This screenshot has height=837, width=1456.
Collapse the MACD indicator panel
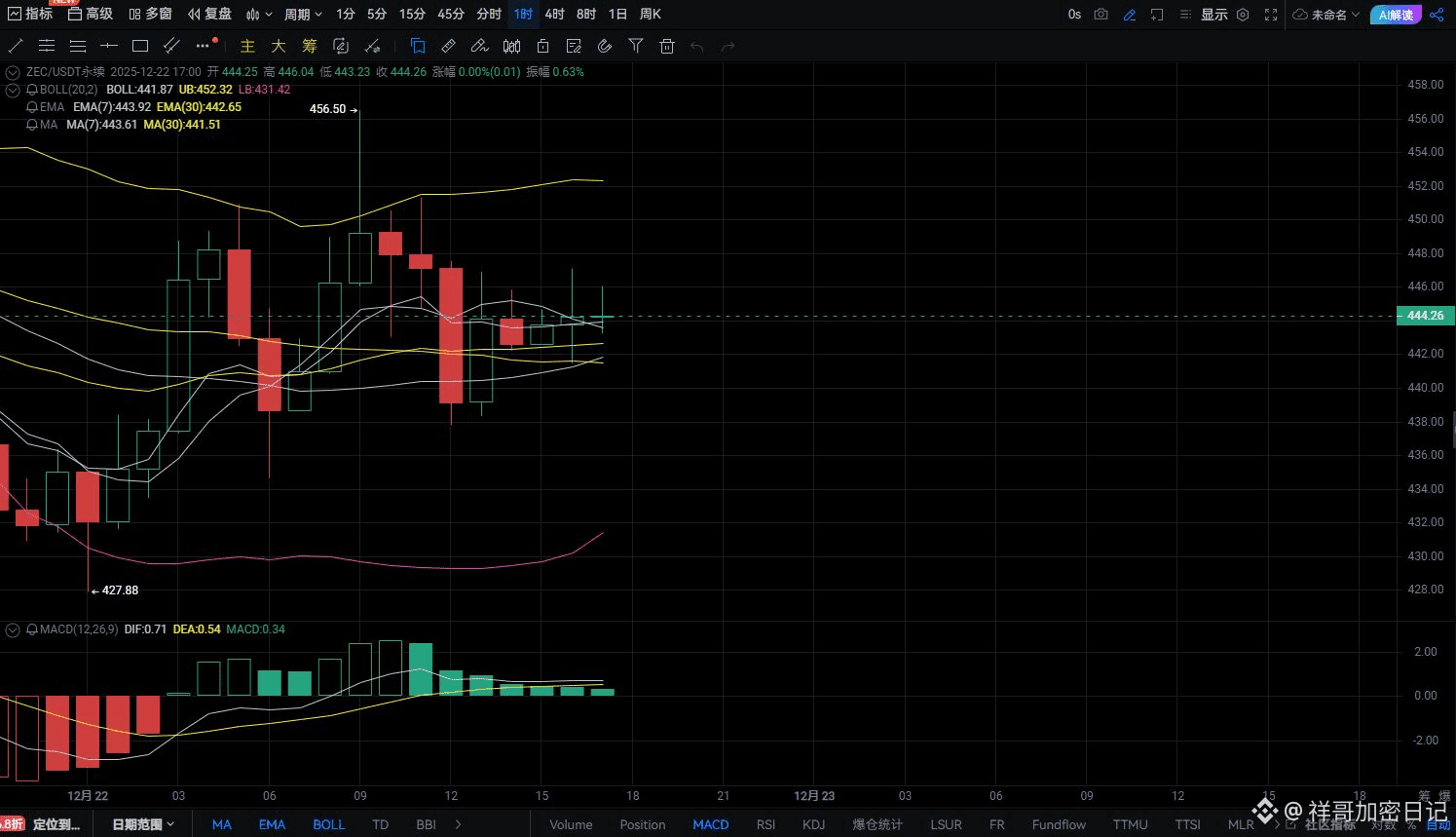coord(13,630)
